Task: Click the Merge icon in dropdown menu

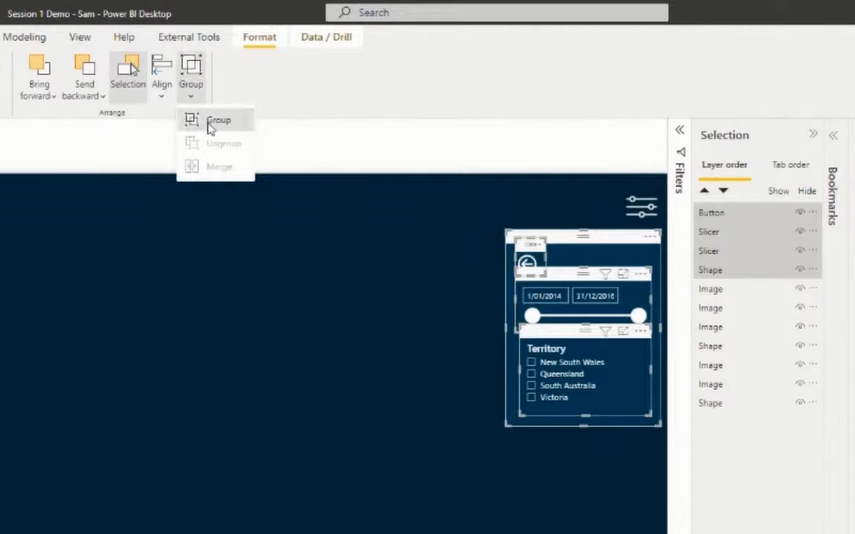Action: click(x=191, y=166)
